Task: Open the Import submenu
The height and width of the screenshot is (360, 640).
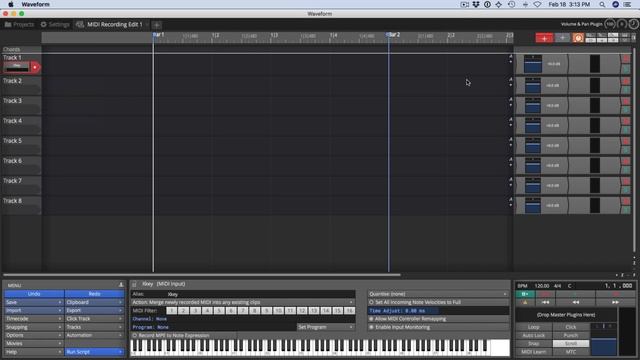Action: pos(34,311)
